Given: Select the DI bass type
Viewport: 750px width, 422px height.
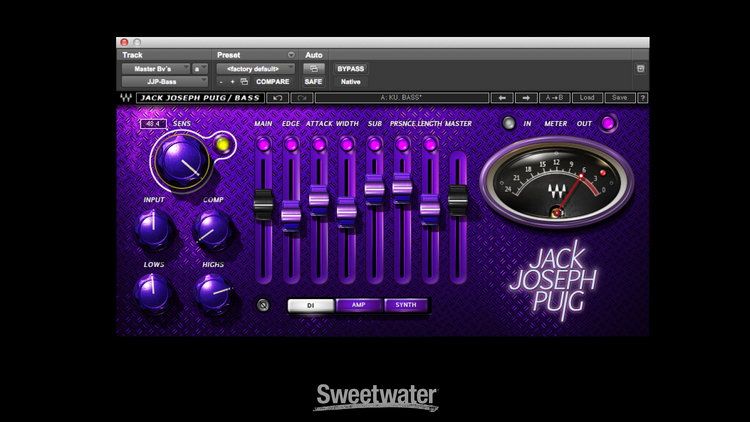Looking at the screenshot, I should click(311, 305).
